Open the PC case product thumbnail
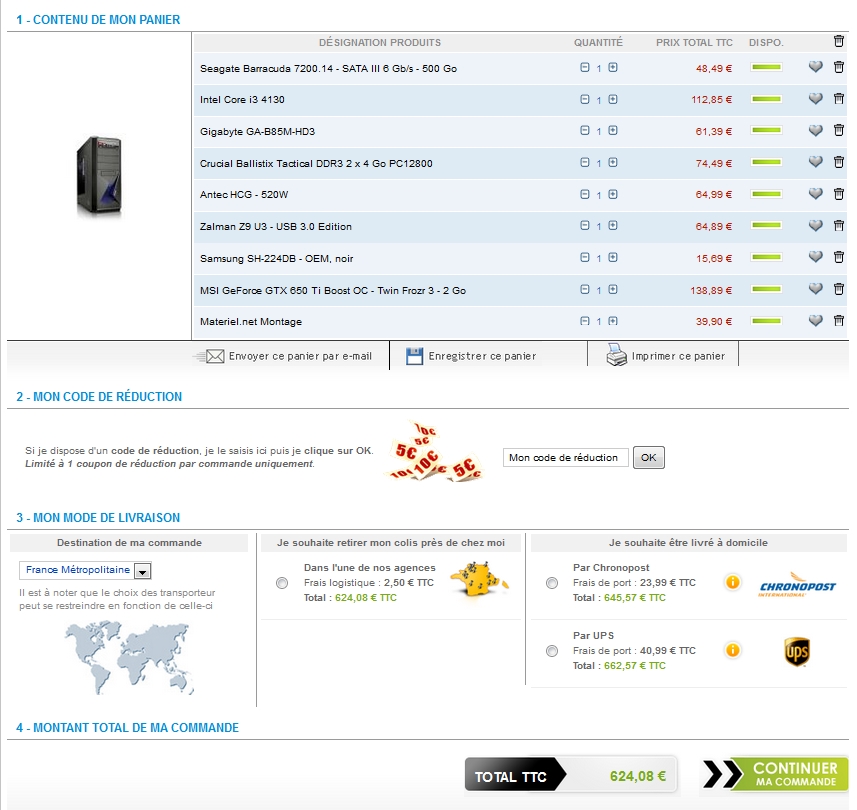 click(x=99, y=176)
